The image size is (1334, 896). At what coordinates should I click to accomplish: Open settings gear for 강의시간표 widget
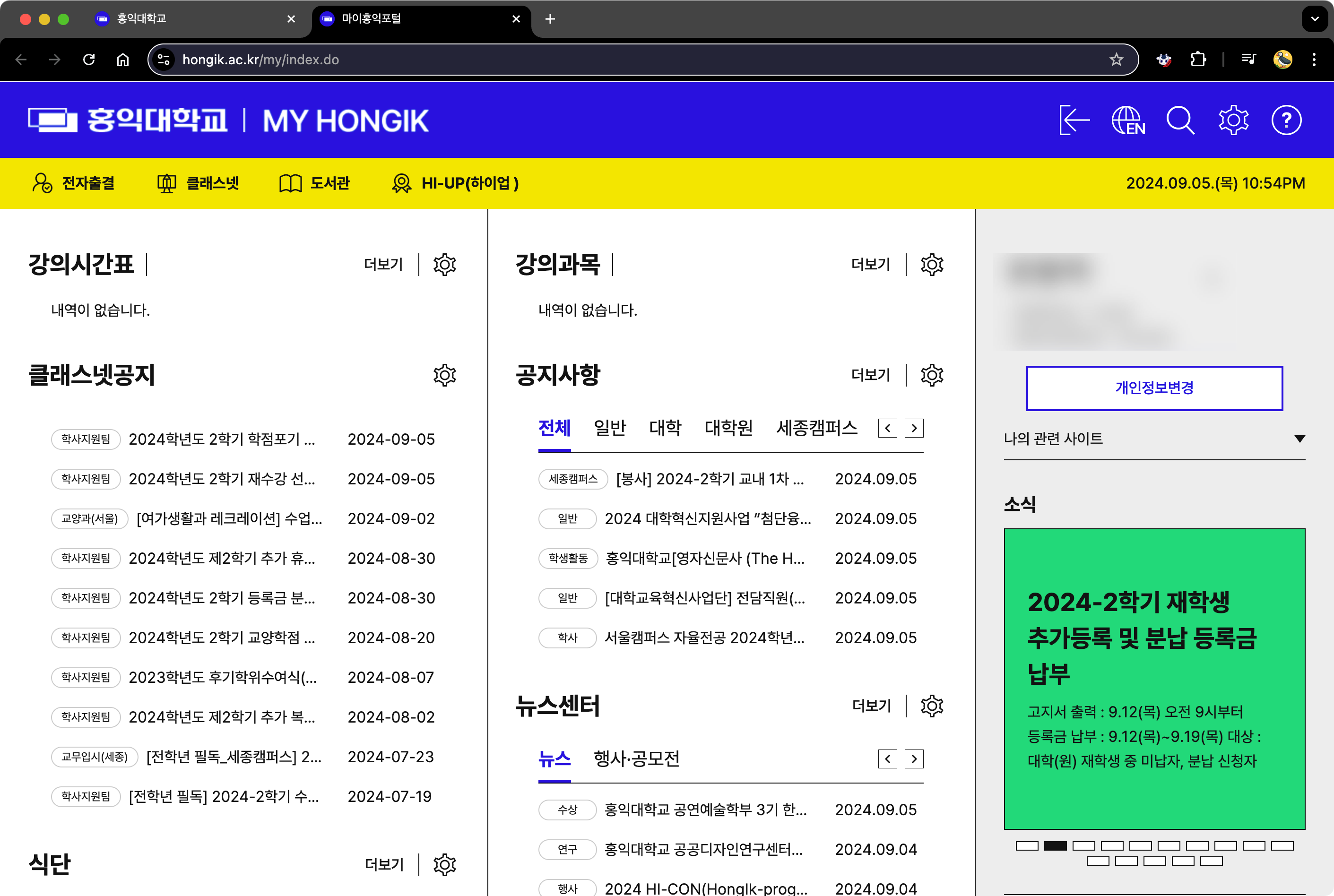click(x=445, y=265)
